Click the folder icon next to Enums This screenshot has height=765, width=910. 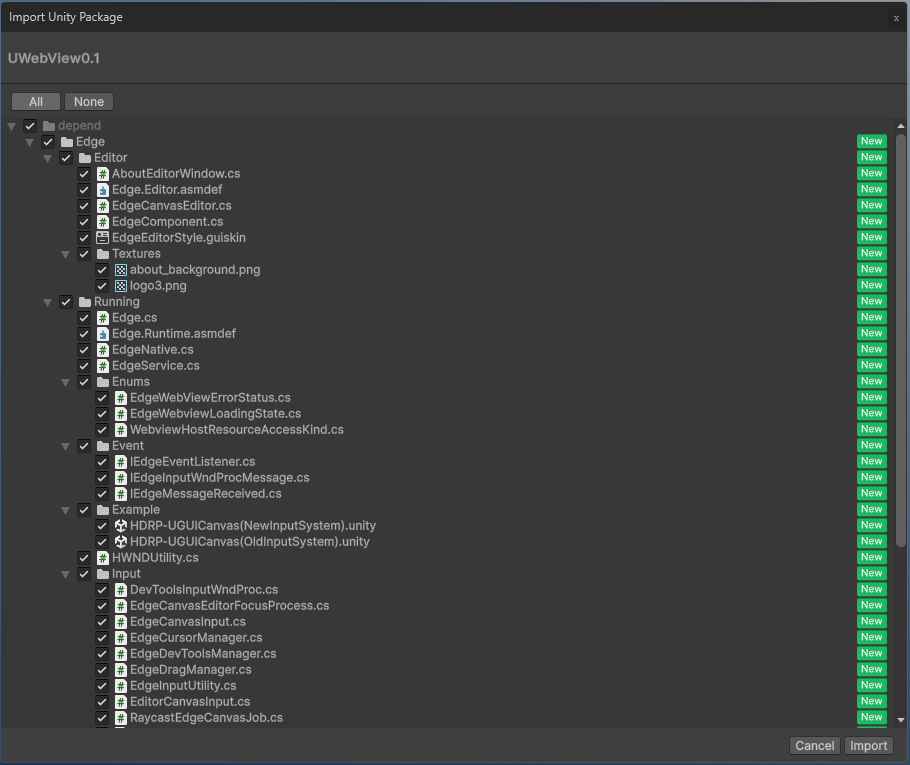[102, 381]
